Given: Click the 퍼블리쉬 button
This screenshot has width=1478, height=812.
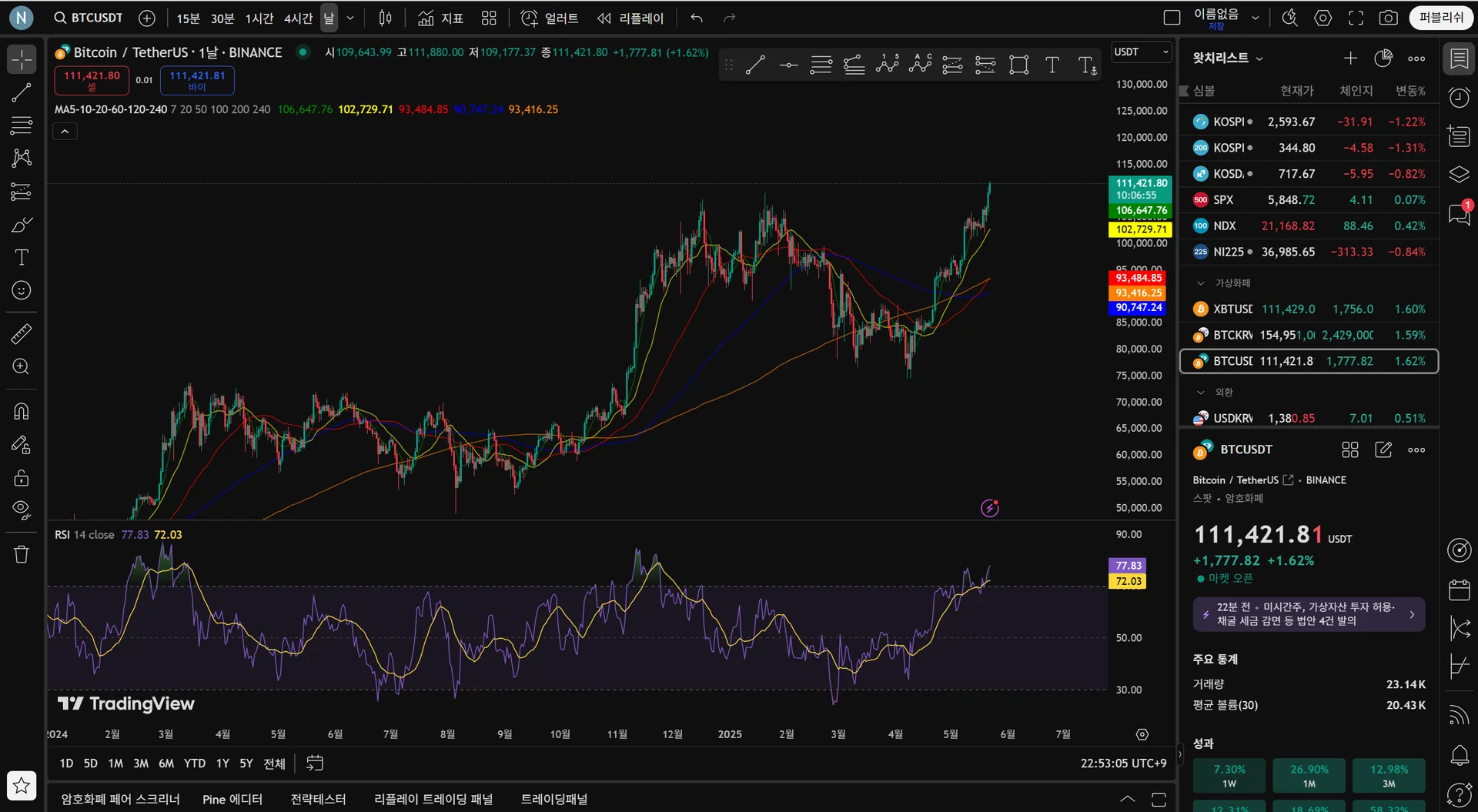Looking at the screenshot, I should click(1440, 18).
